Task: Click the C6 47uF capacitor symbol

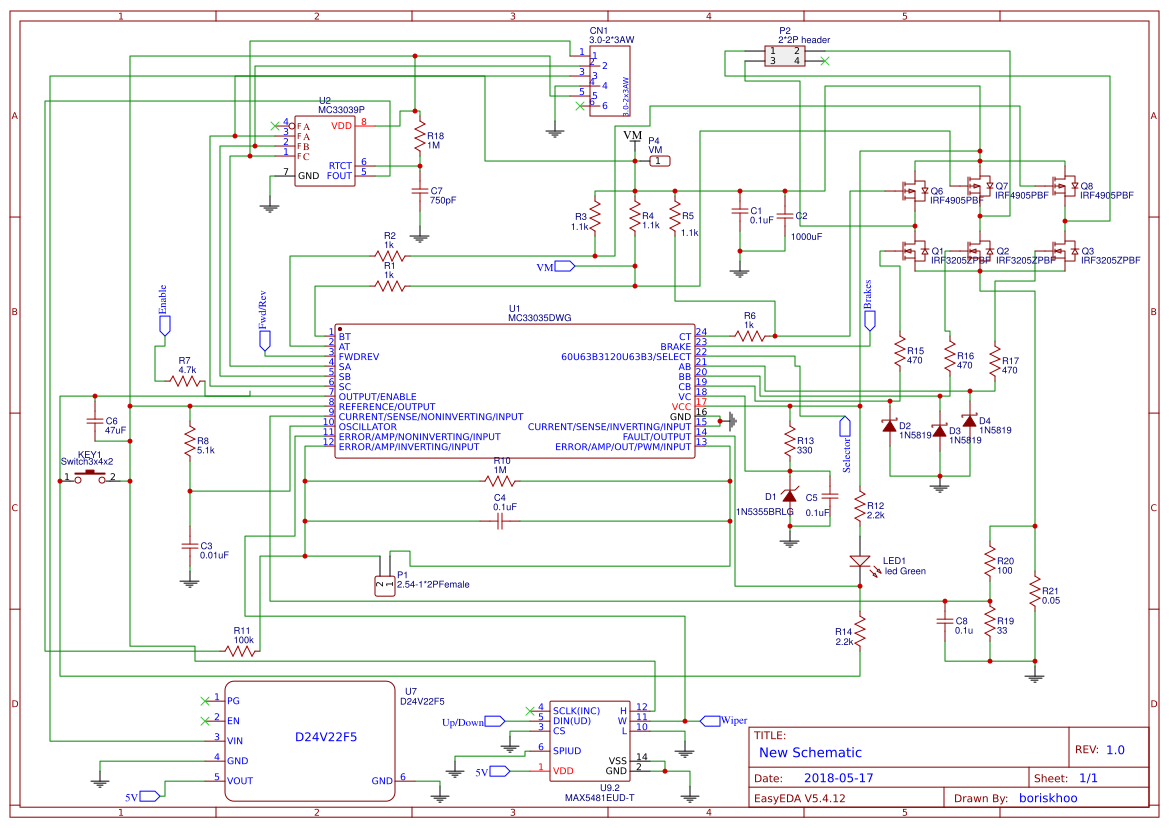Action: (95, 423)
